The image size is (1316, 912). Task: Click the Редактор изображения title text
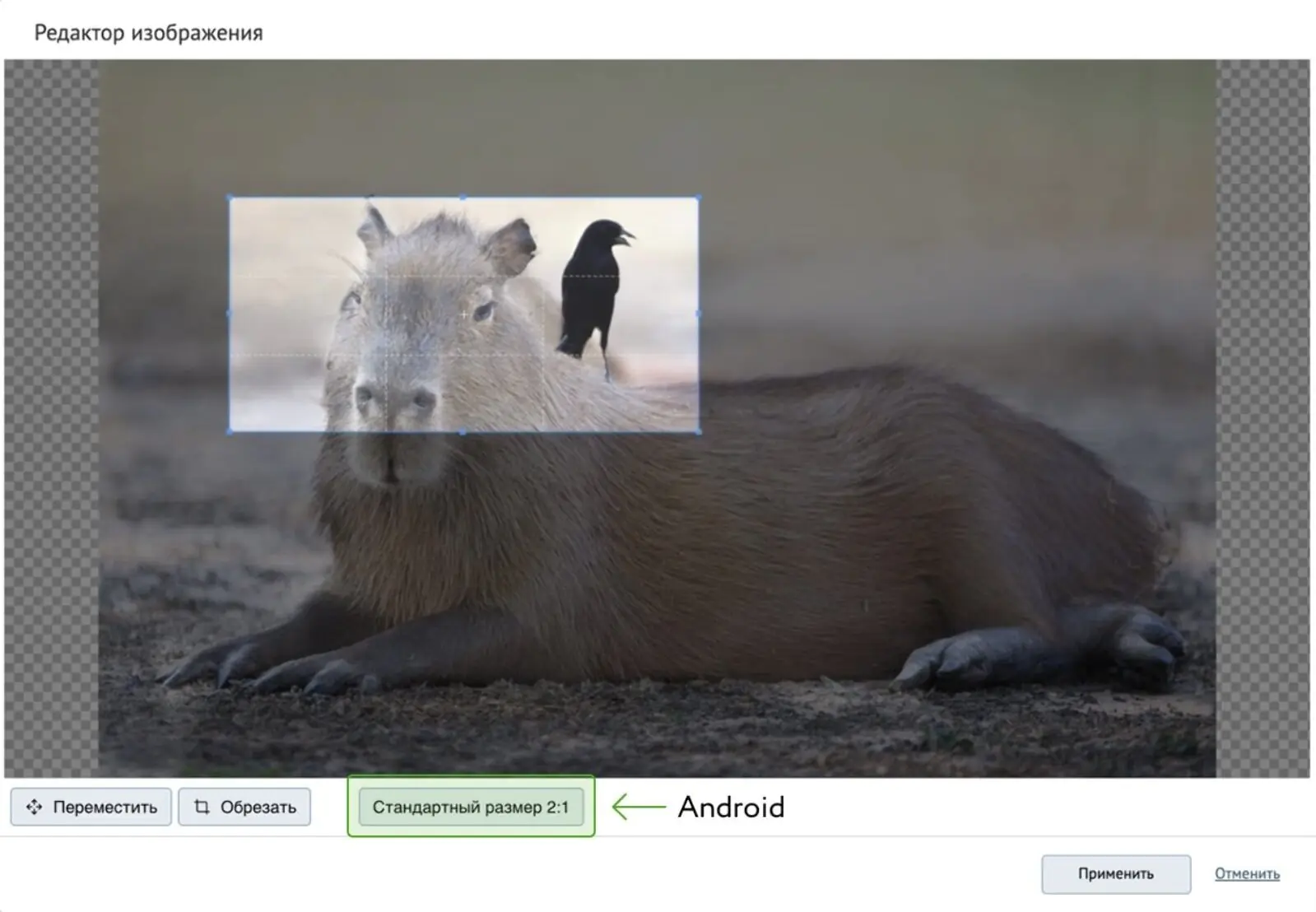[149, 33]
